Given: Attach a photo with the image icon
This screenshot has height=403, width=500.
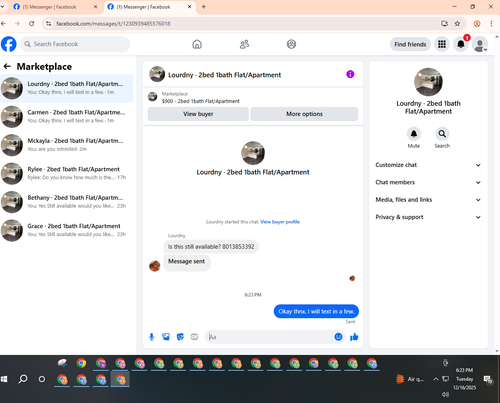Looking at the screenshot, I should (166, 337).
